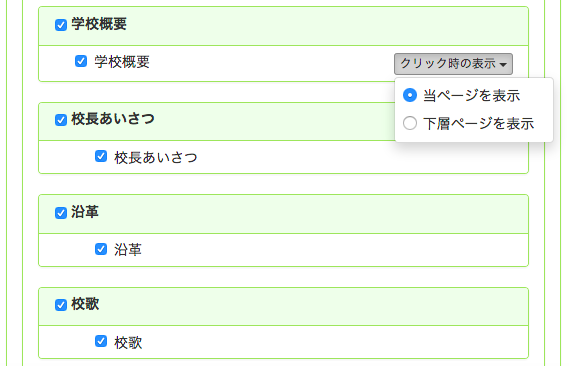Choose the 下層ページを表示 menu label
The width and height of the screenshot is (569, 366).
(x=478, y=124)
